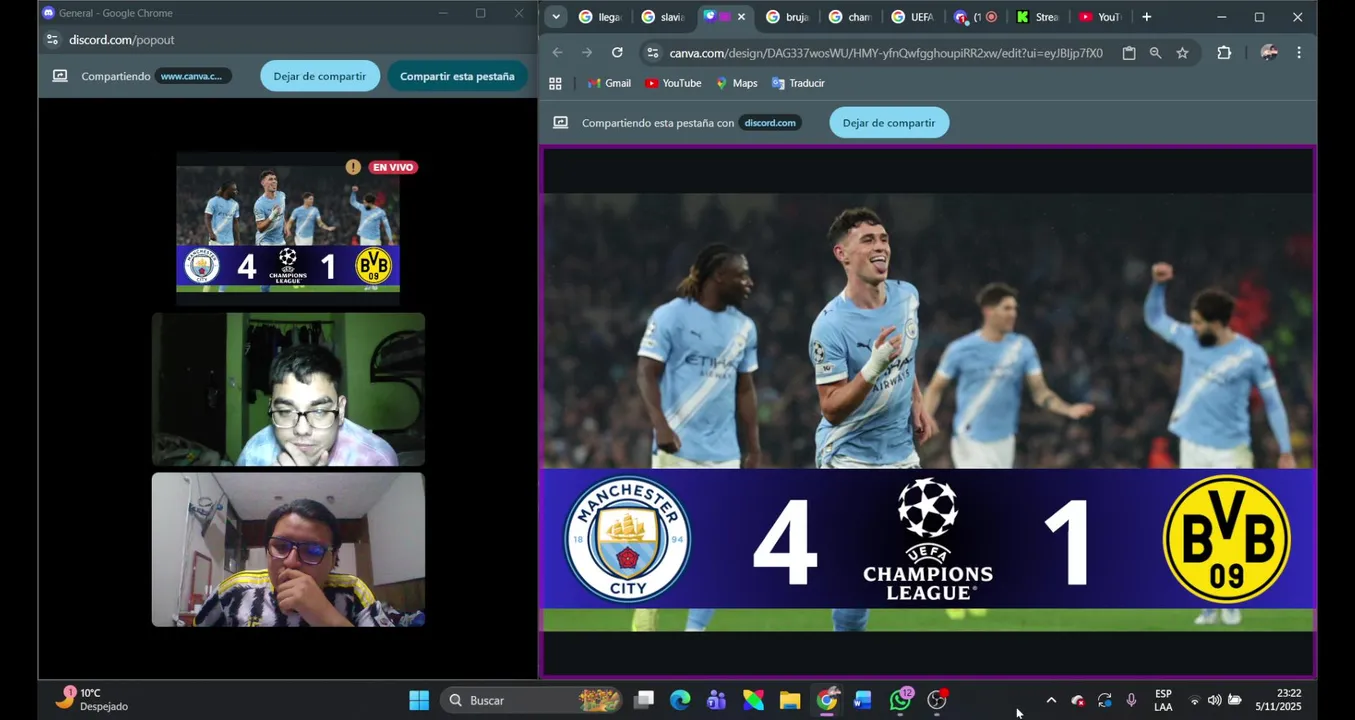Screen dimensions: 1355x720
Task: Switch to the YouTube tab
Action: 1101,17
